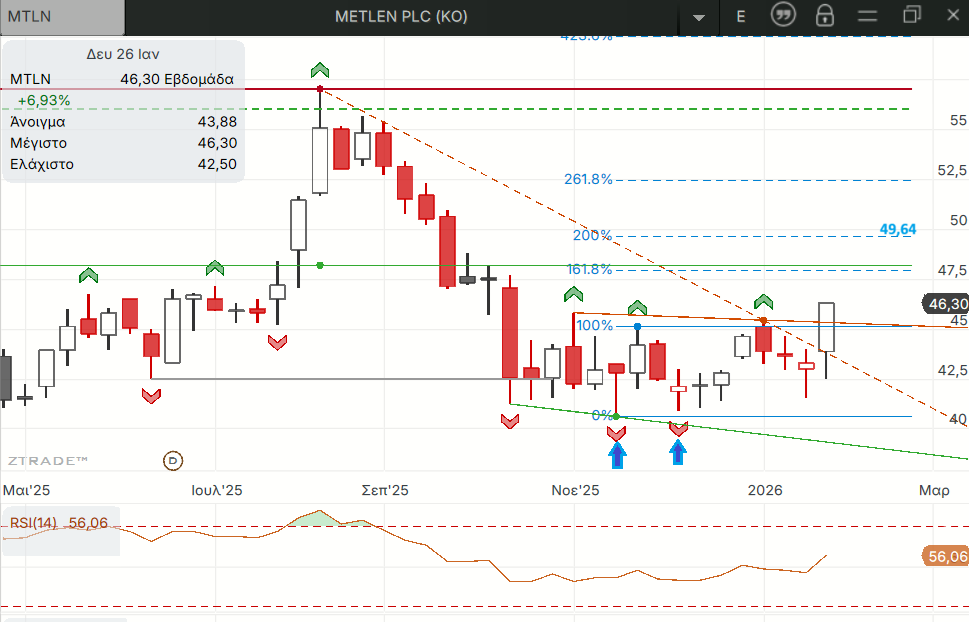Click the MTLN symbol input field
The width and height of the screenshot is (969, 622).
63,16
